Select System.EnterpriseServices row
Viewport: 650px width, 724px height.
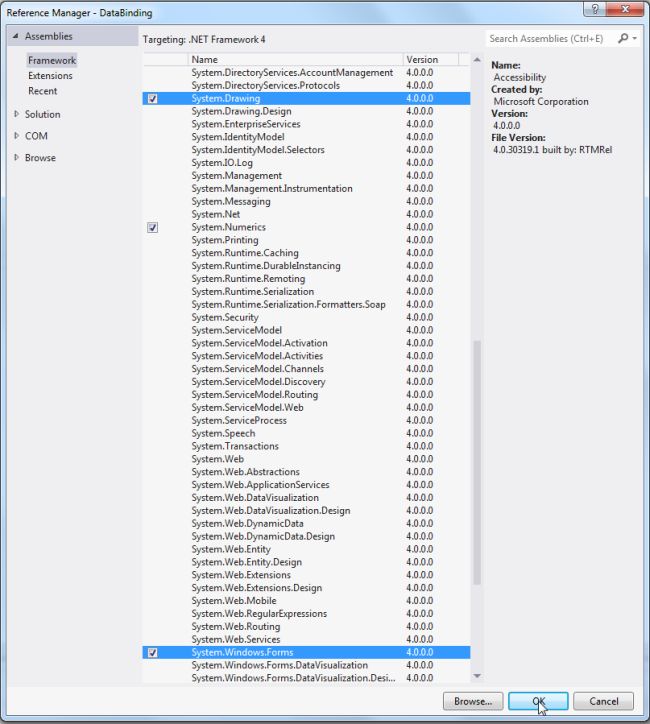point(306,124)
